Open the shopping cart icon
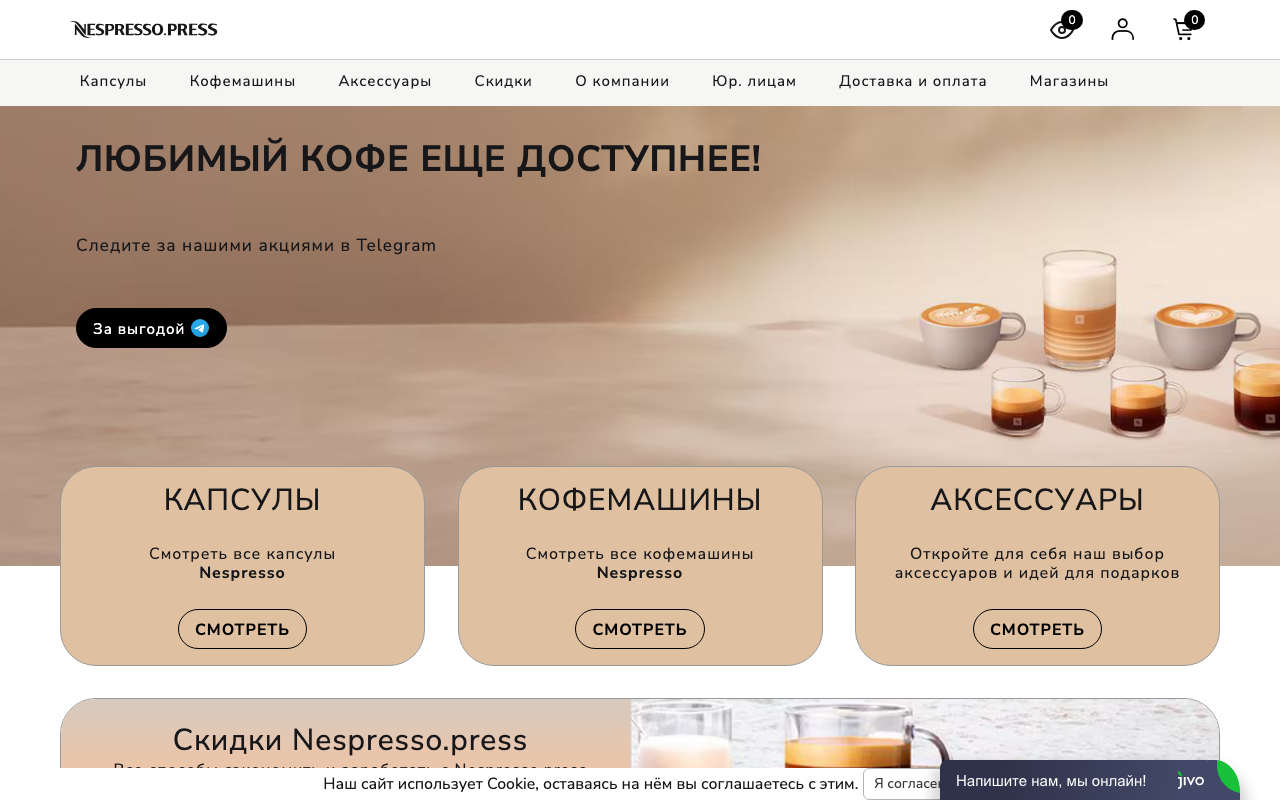The height and width of the screenshot is (800, 1280). tap(1183, 30)
